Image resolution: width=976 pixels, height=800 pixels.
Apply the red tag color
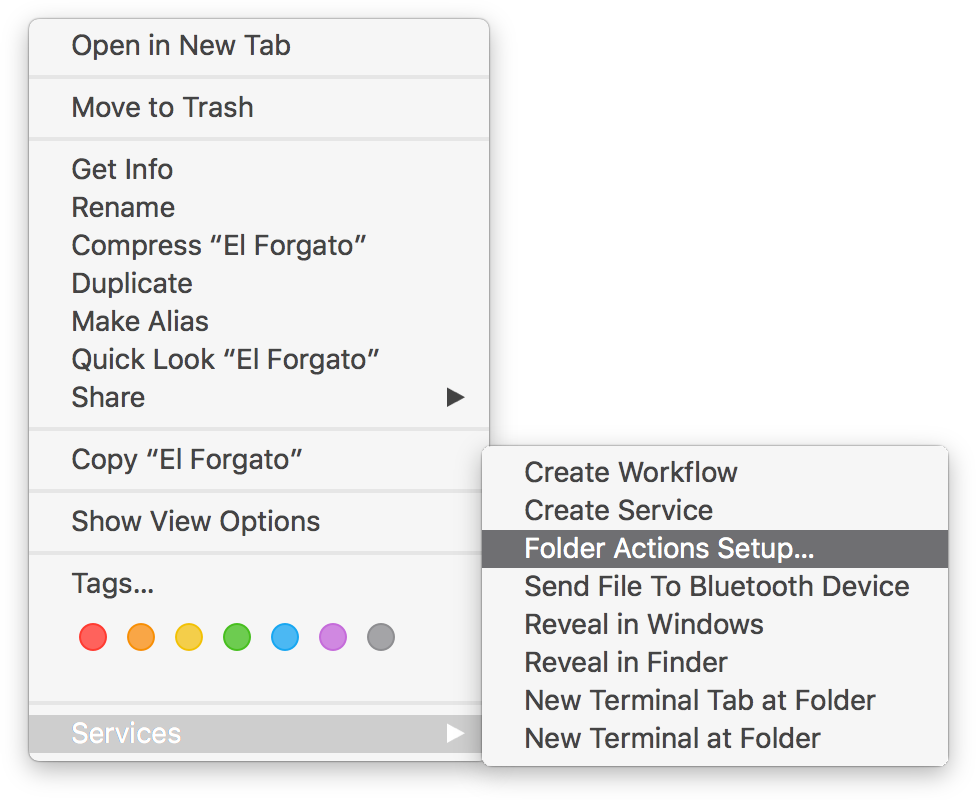click(93, 637)
